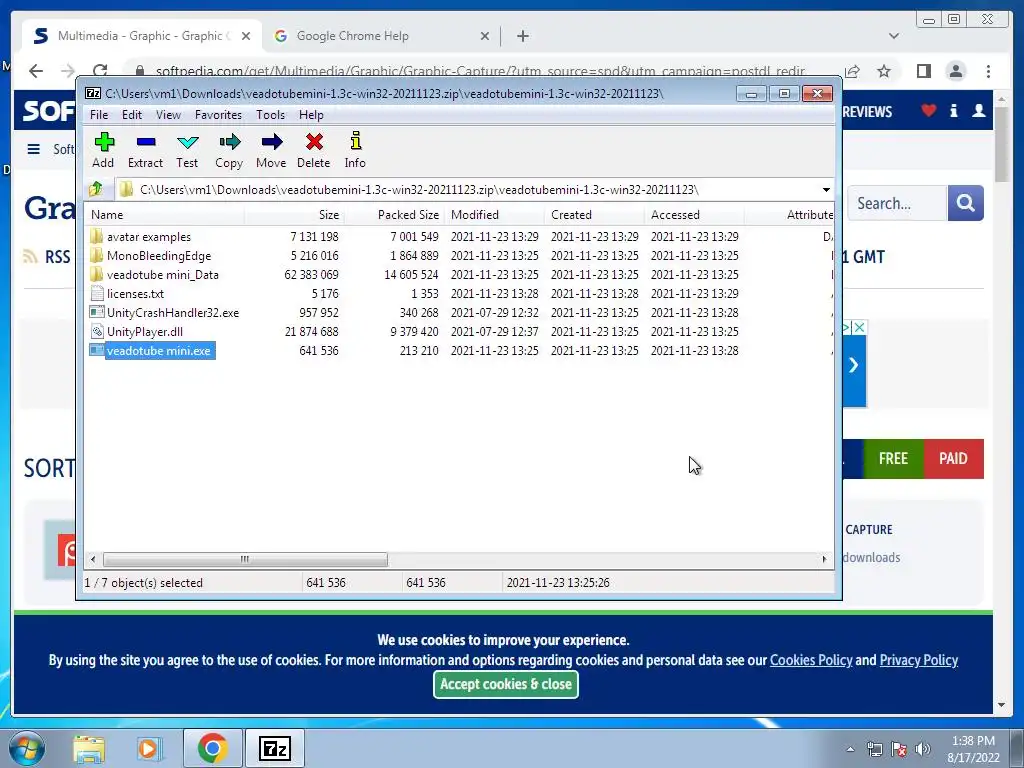Select the licenses.txt file
Screen dimensions: 1024x768
coord(135,294)
